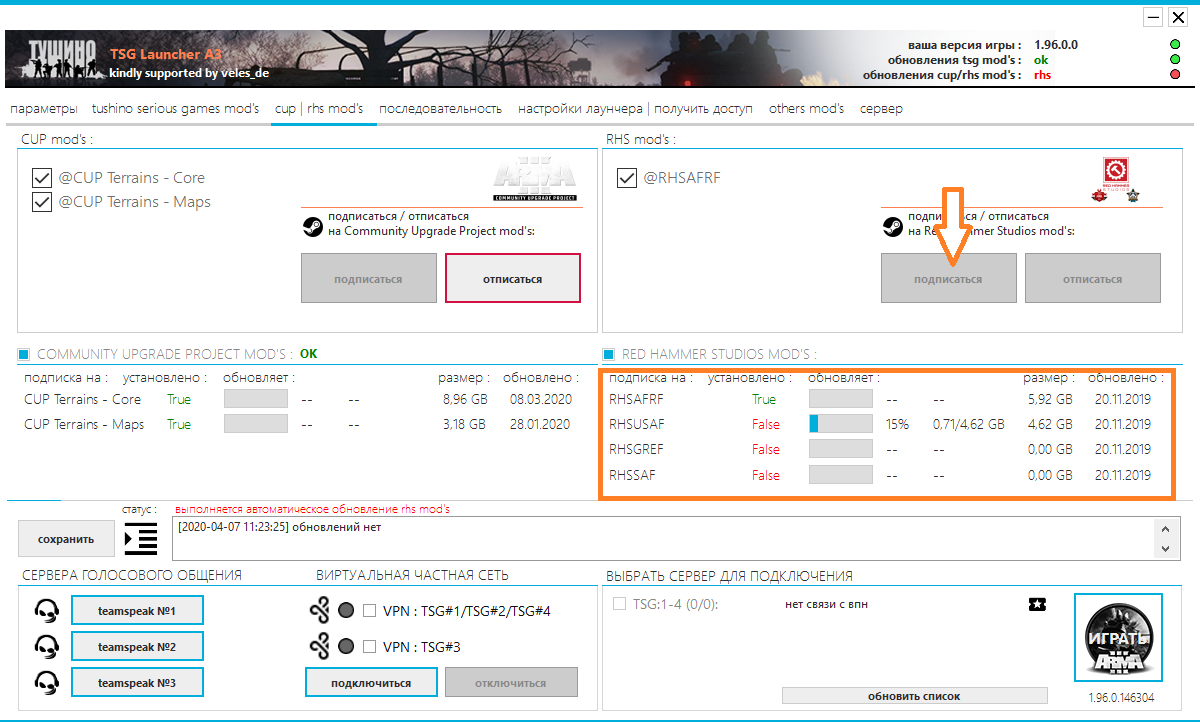Click the green indicator for game version
The image size is (1200, 722).
click(x=1174, y=45)
